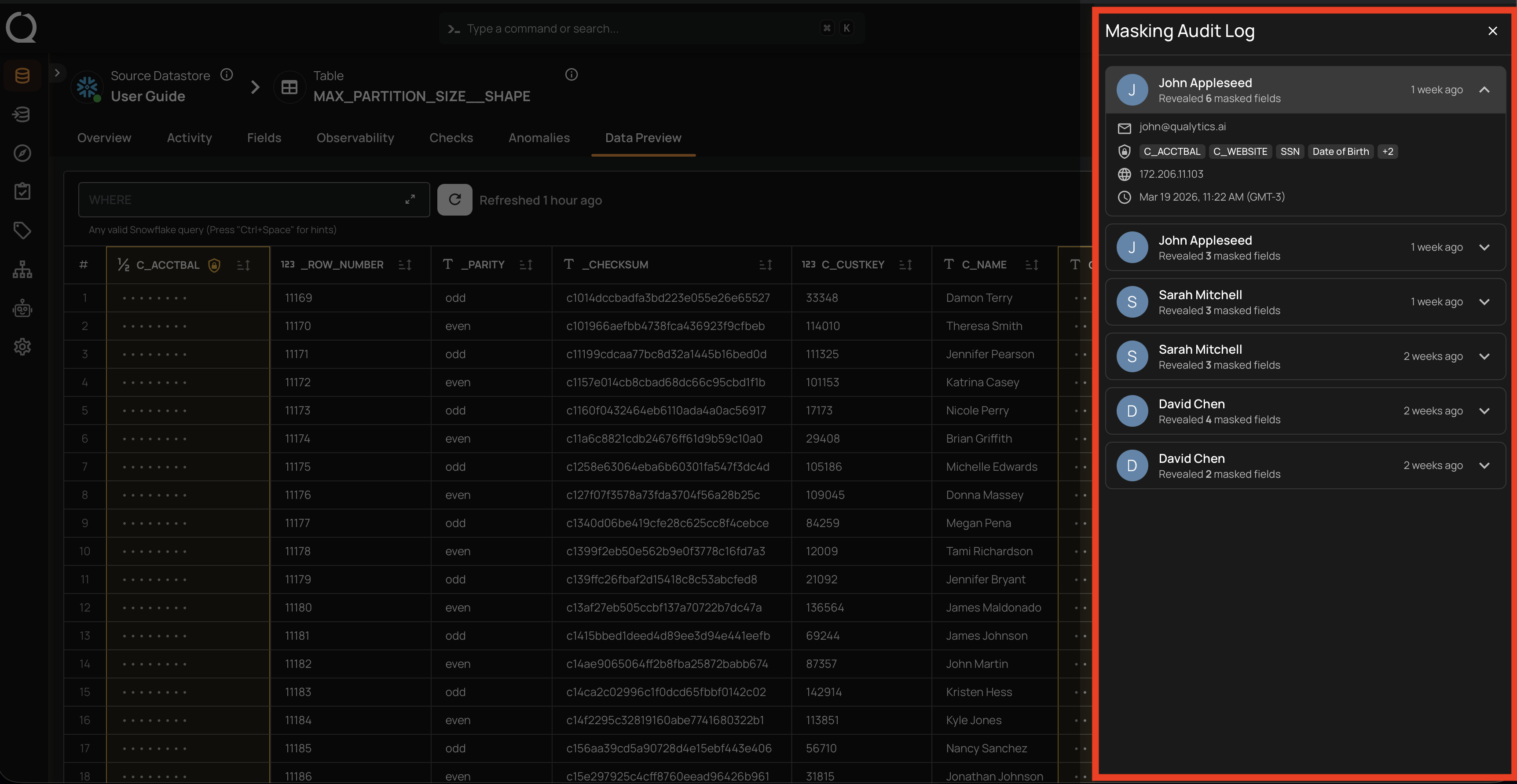1517x784 pixels.
Task: Switch to the Anomalies tab
Action: click(x=539, y=137)
